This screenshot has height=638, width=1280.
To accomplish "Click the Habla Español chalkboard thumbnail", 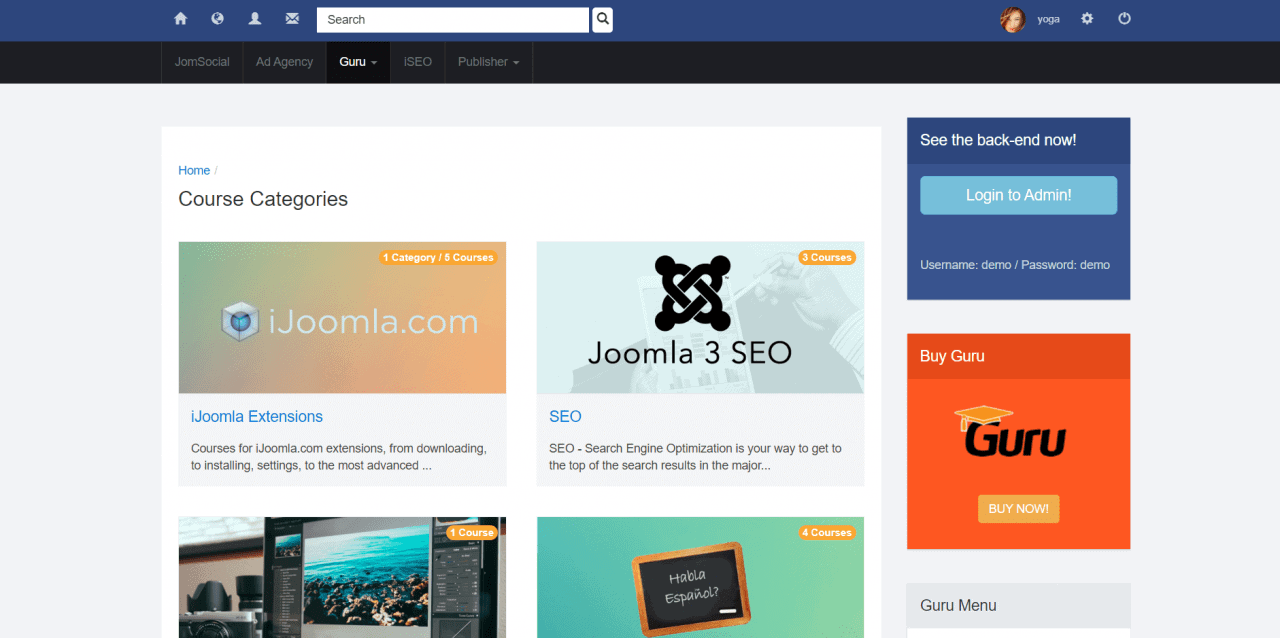I will [x=700, y=577].
